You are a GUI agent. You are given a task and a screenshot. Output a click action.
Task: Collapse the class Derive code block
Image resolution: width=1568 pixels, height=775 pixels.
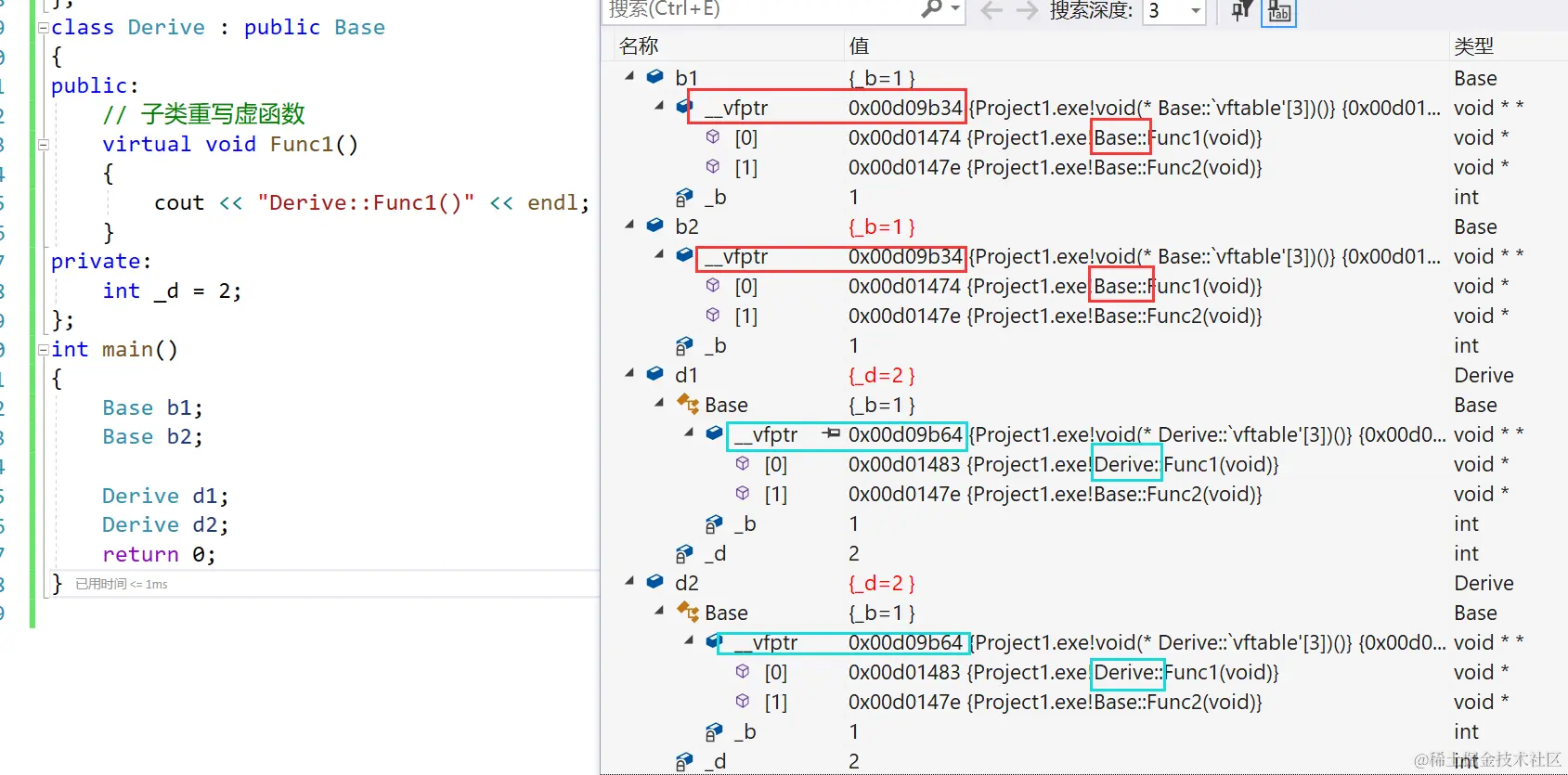(x=43, y=28)
